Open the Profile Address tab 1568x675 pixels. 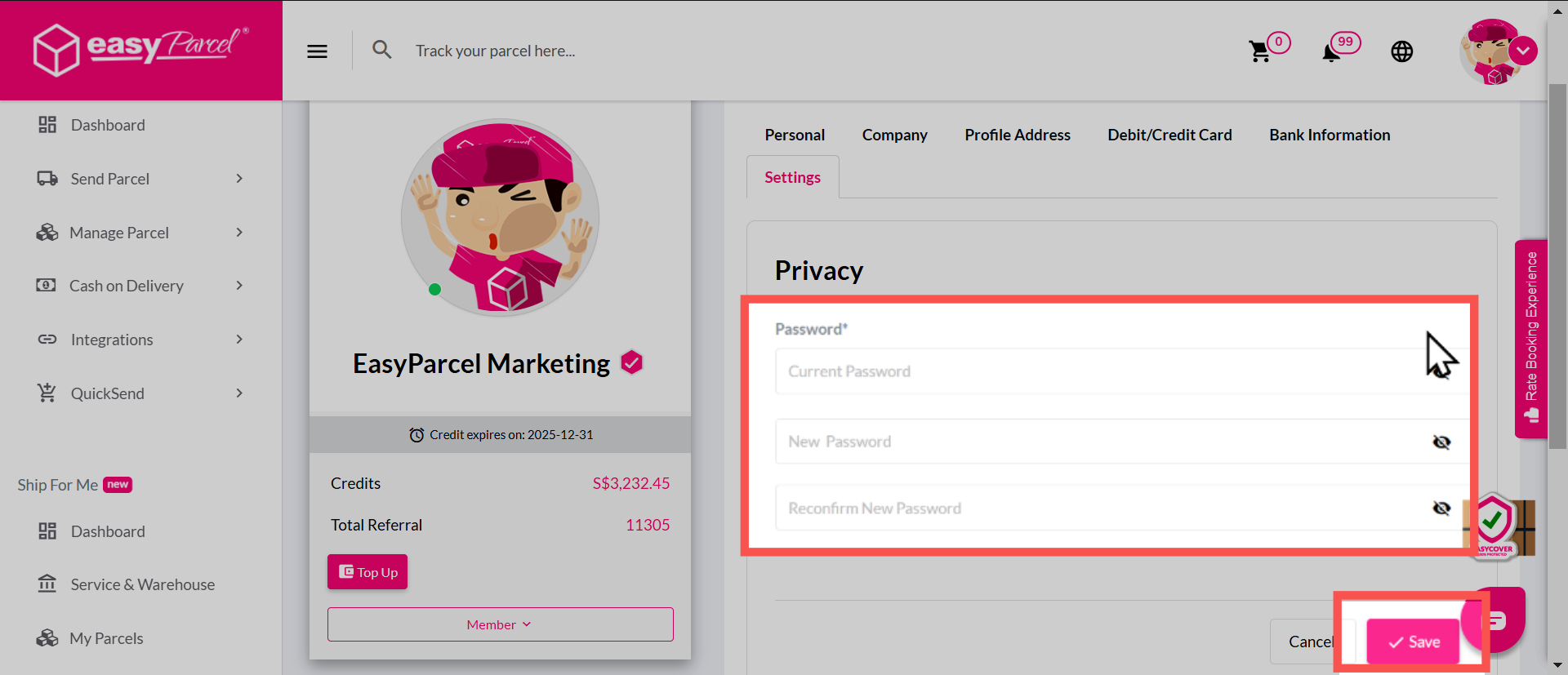click(x=1017, y=135)
